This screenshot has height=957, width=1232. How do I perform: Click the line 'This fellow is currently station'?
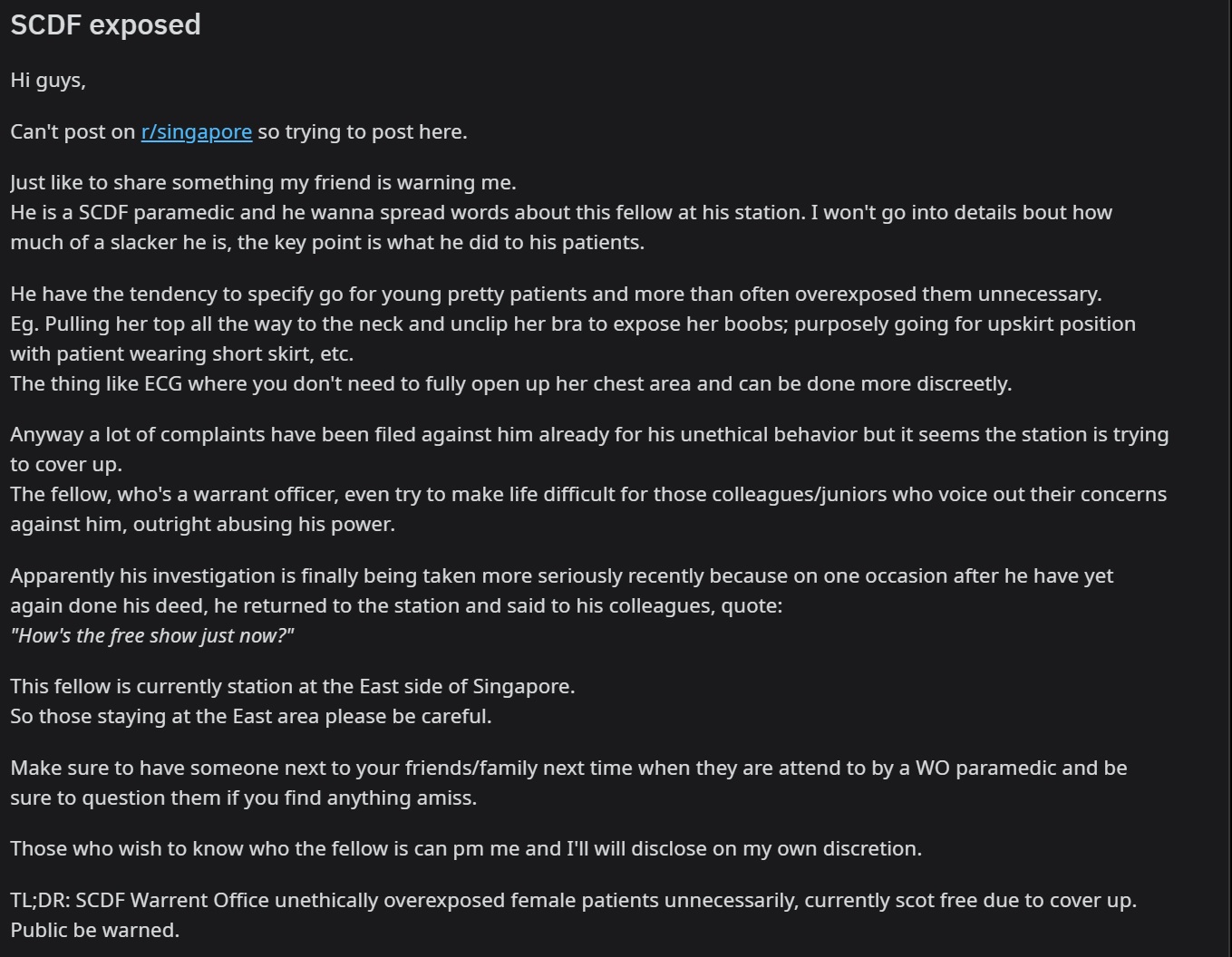(x=293, y=686)
